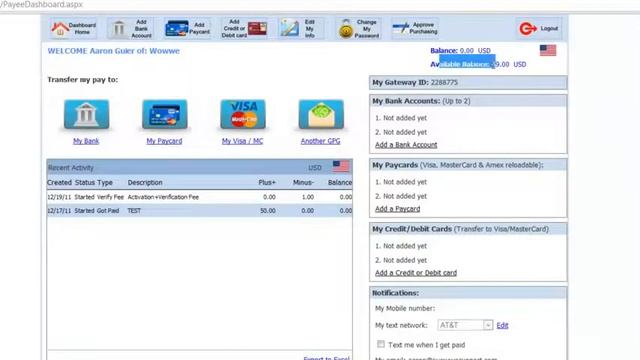
Task: Enable the Text me when I get paid checkbox
Action: tap(381, 344)
